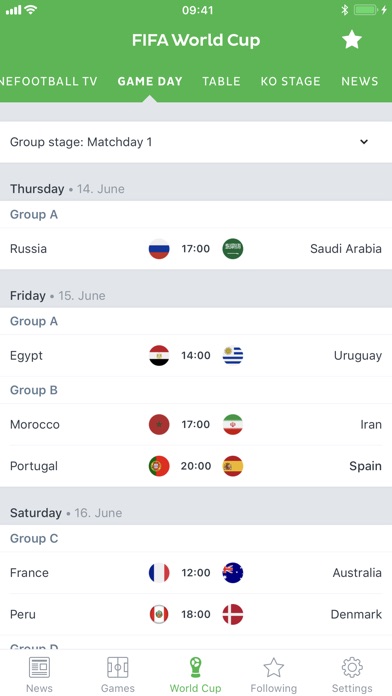Switch to the NEWS top tab
The height and width of the screenshot is (696, 392).
pos(360,81)
